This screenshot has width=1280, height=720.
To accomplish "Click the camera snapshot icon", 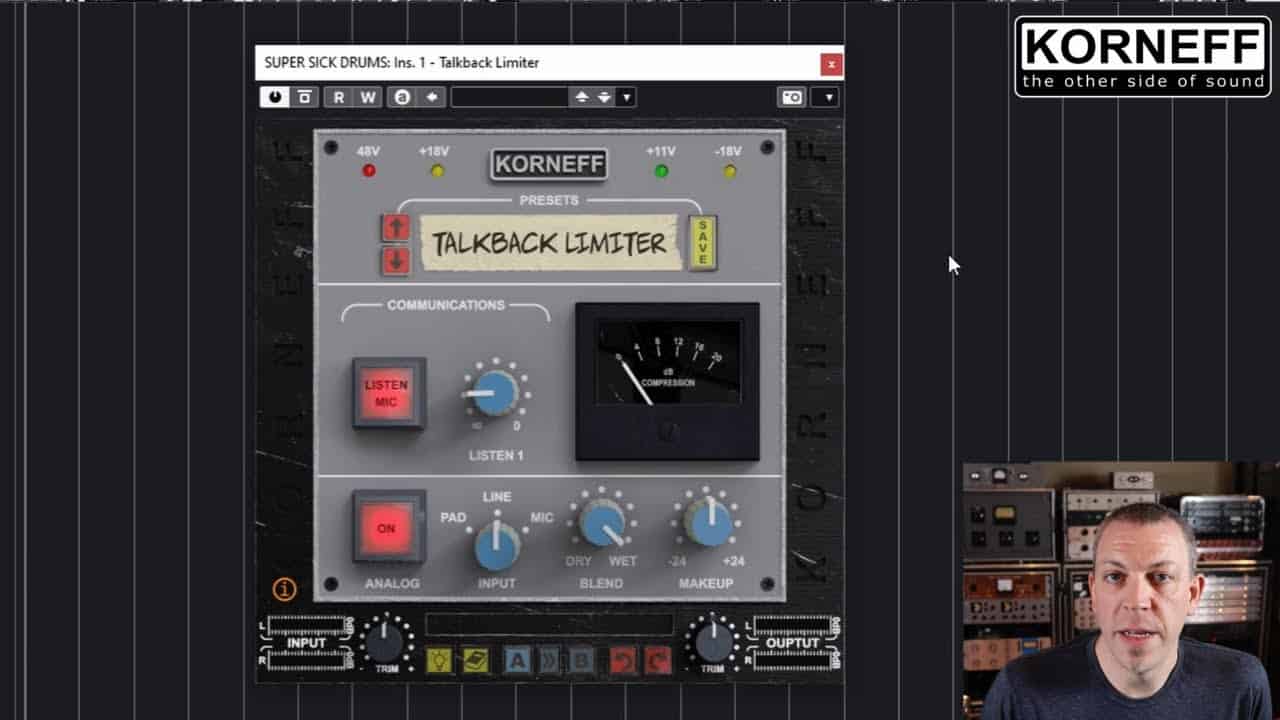I will tap(791, 97).
